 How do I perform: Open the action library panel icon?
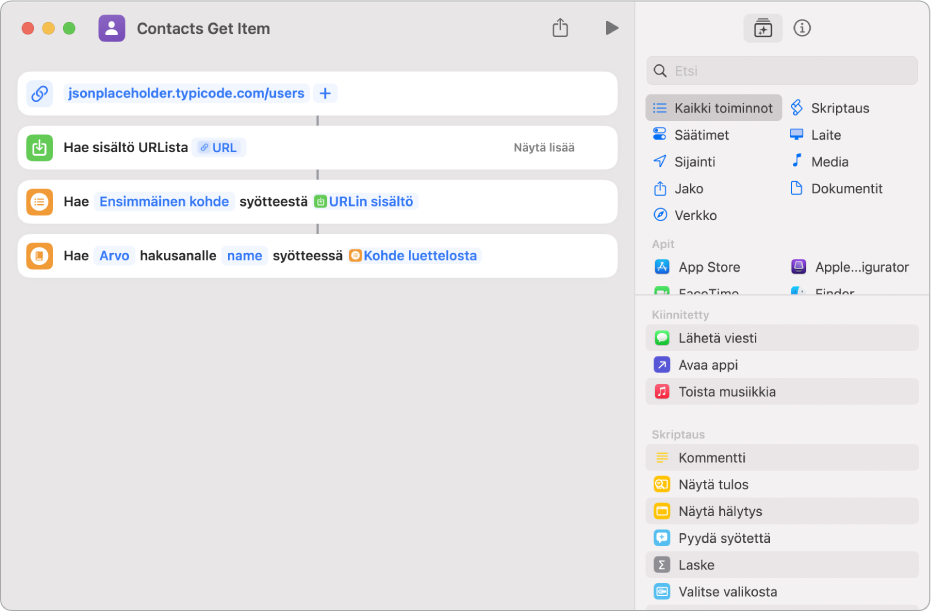coord(762,28)
